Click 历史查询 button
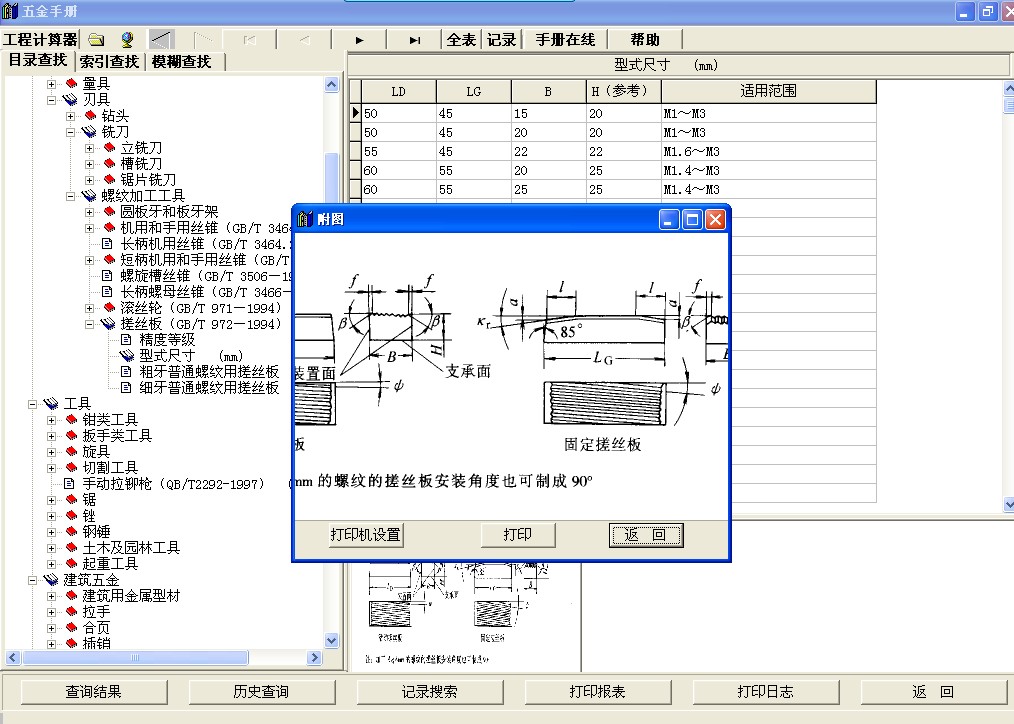Image resolution: width=1014 pixels, height=724 pixels. (x=261, y=692)
